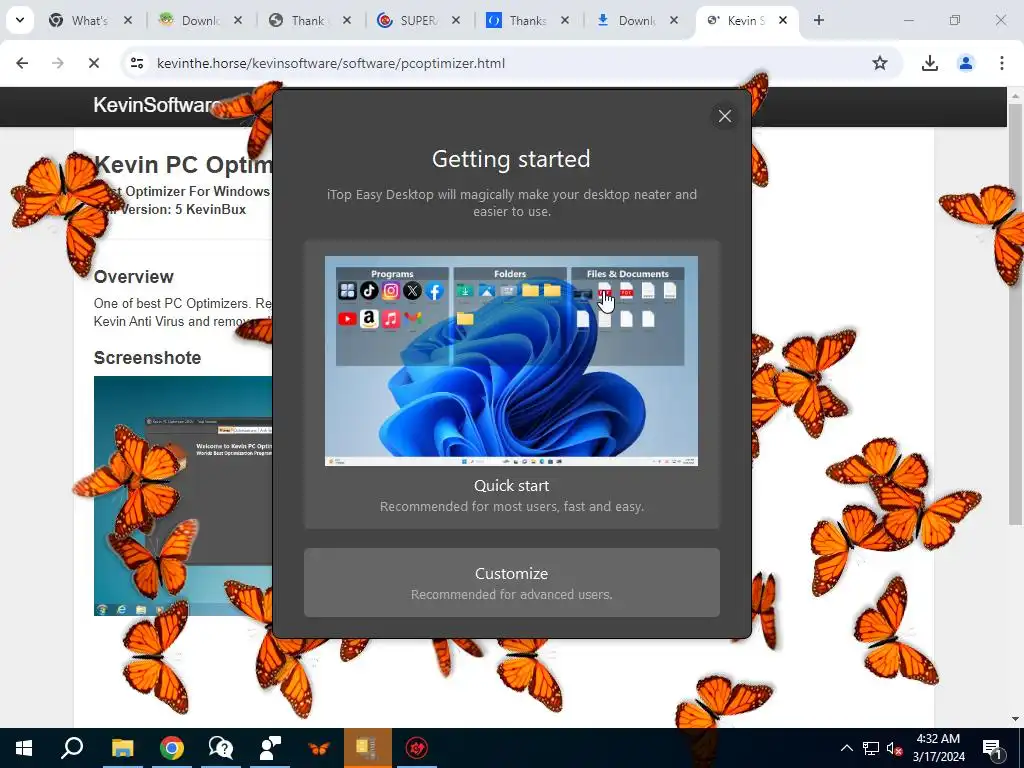The image size is (1024, 768).
Task: Go back to previous page
Action: (x=22, y=63)
